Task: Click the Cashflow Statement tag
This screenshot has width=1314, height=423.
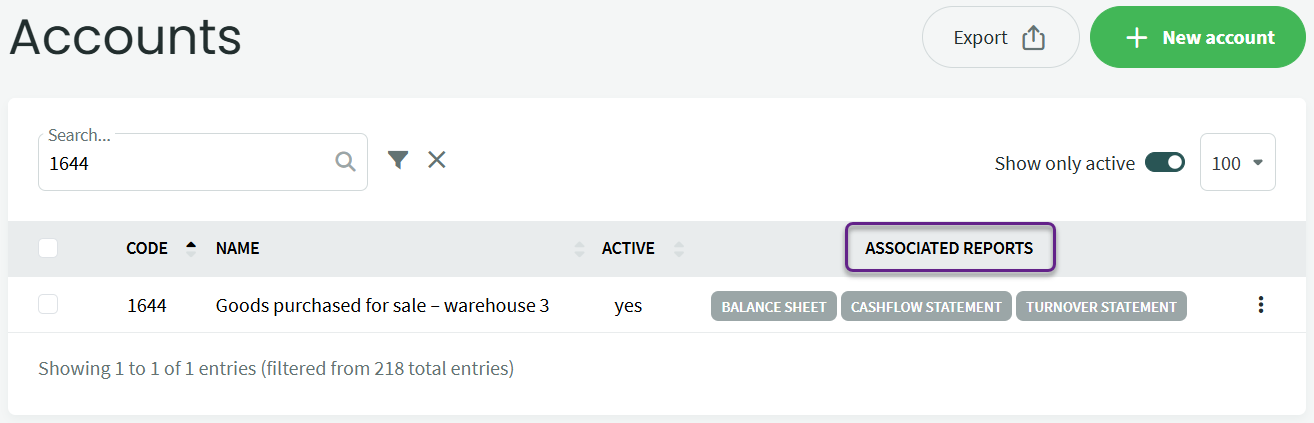Action: (926, 307)
